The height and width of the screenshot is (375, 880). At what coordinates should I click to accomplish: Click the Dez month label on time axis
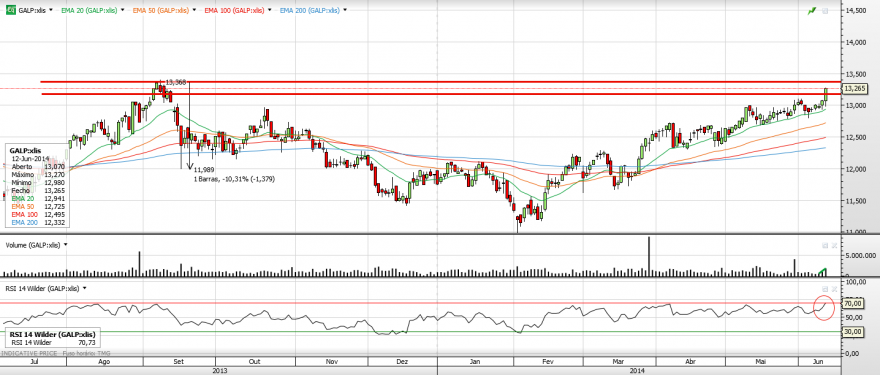click(x=402, y=362)
